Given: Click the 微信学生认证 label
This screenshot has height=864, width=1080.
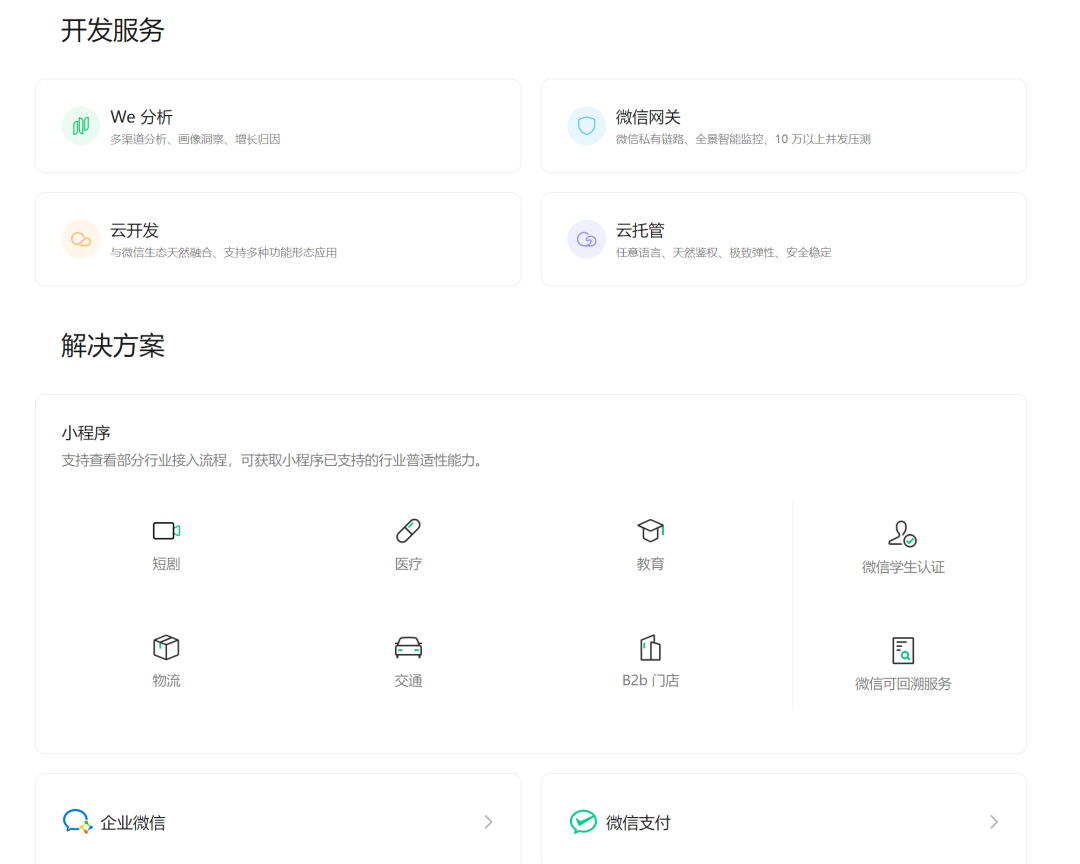Looking at the screenshot, I should coord(903,567).
